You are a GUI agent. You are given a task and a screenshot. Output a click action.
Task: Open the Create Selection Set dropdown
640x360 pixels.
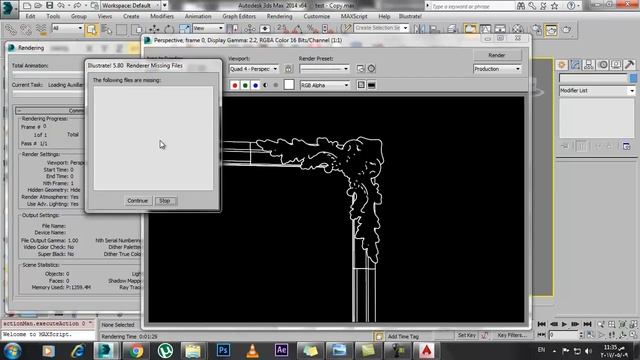click(381, 28)
